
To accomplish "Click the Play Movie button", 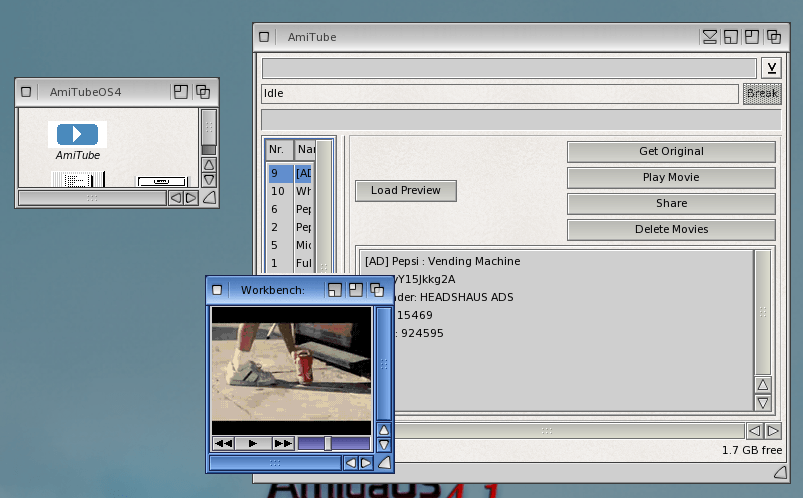I will (671, 177).
